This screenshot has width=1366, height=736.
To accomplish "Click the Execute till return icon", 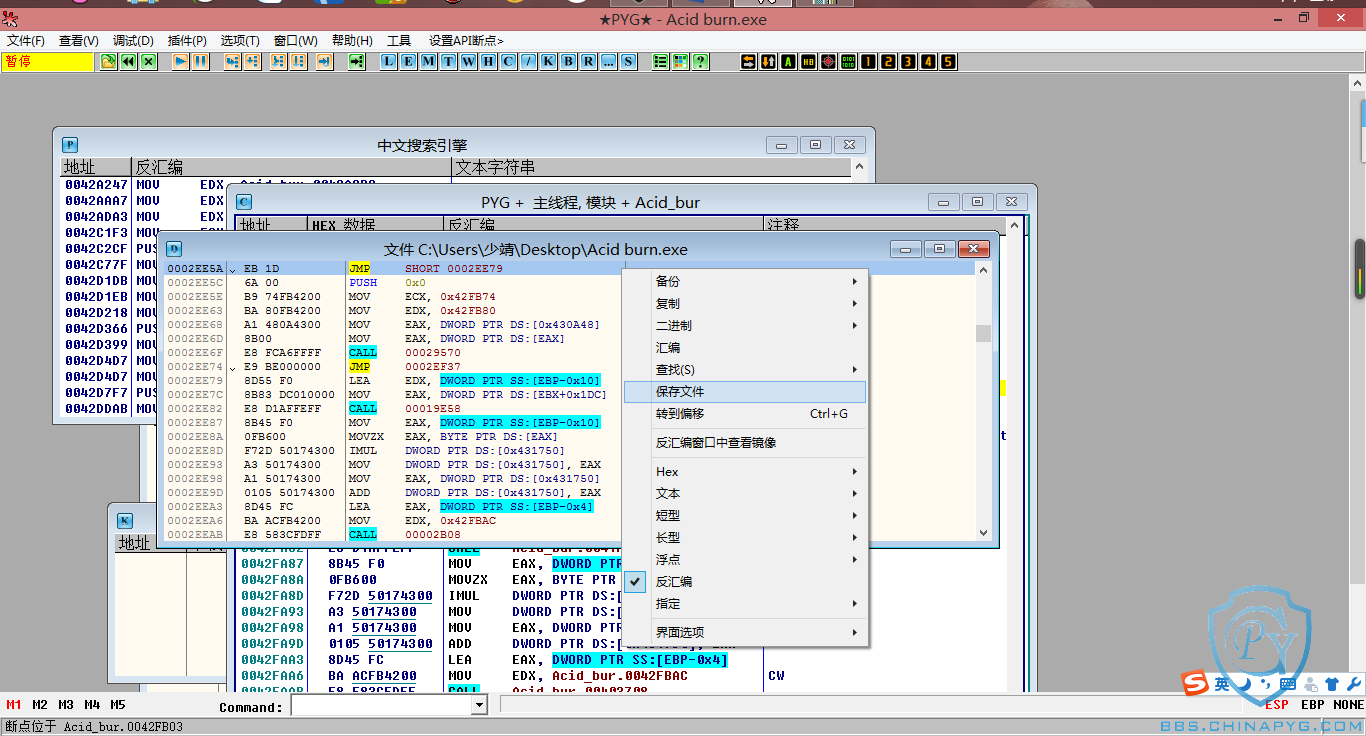I will (324, 62).
